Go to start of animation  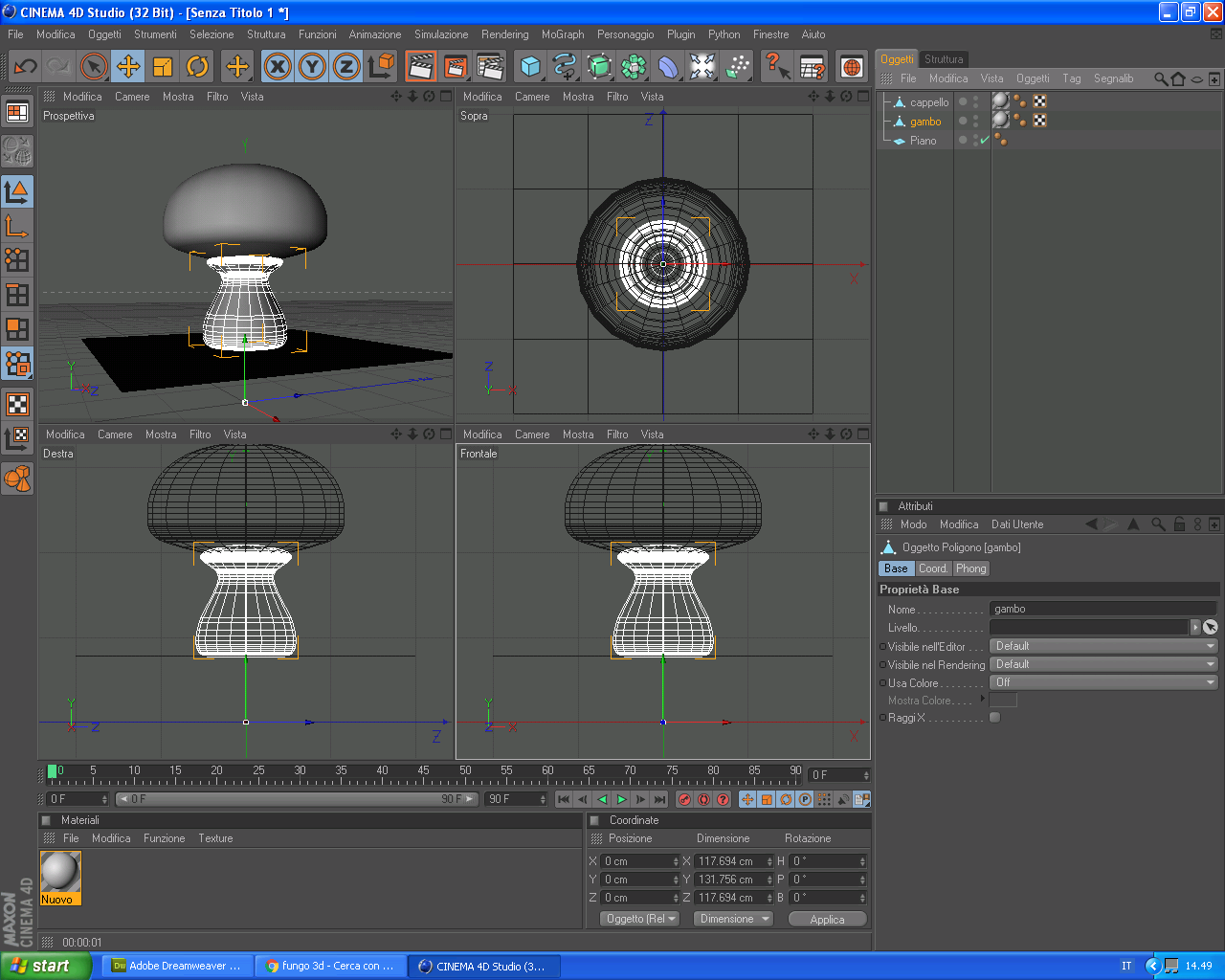coord(564,799)
